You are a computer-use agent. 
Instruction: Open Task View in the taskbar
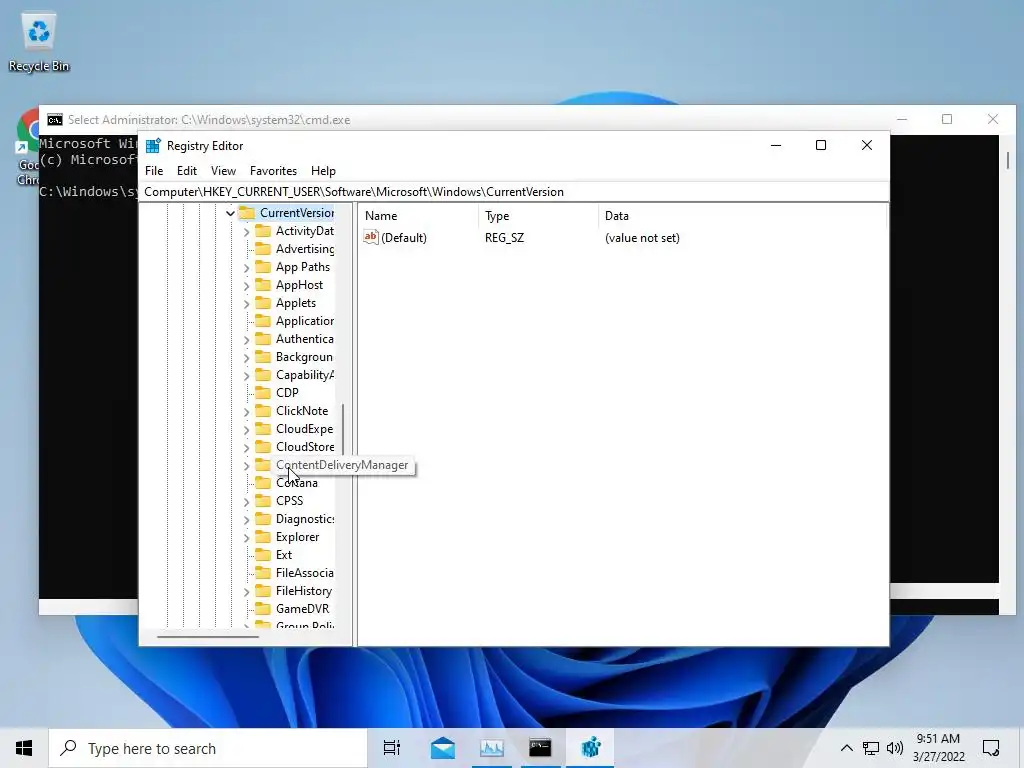[392, 748]
